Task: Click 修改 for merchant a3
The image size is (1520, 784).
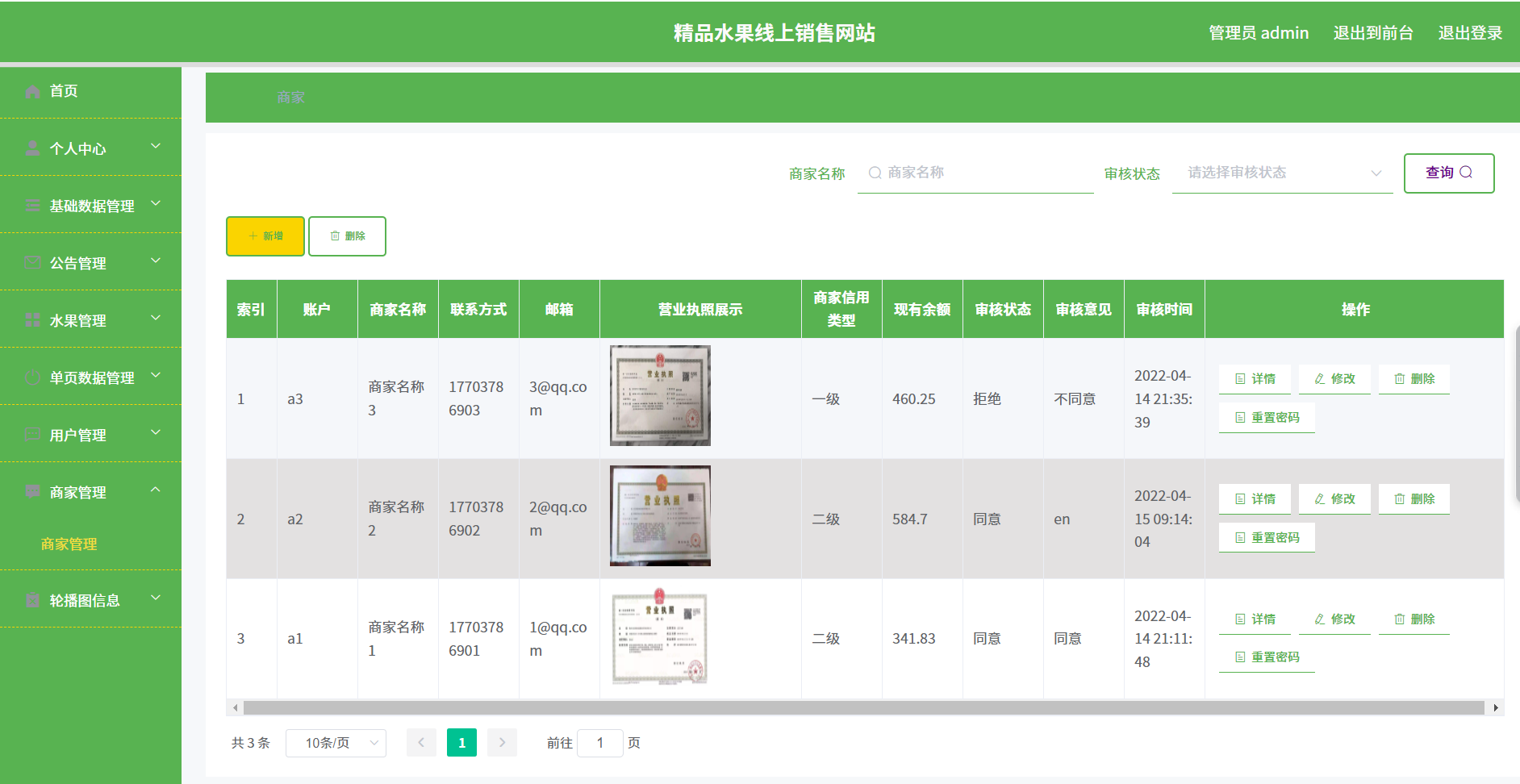Action: point(1334,379)
